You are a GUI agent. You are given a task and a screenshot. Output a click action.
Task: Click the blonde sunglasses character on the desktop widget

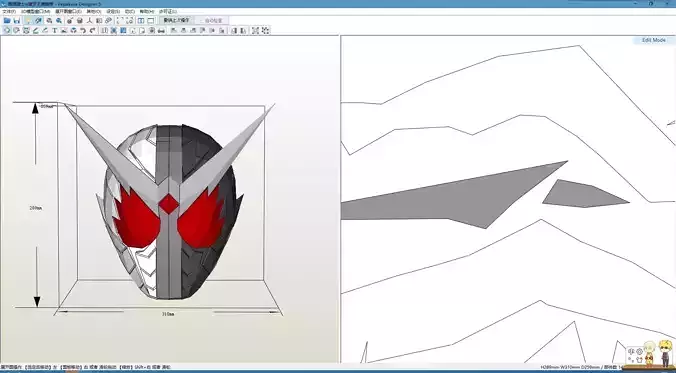click(x=665, y=354)
